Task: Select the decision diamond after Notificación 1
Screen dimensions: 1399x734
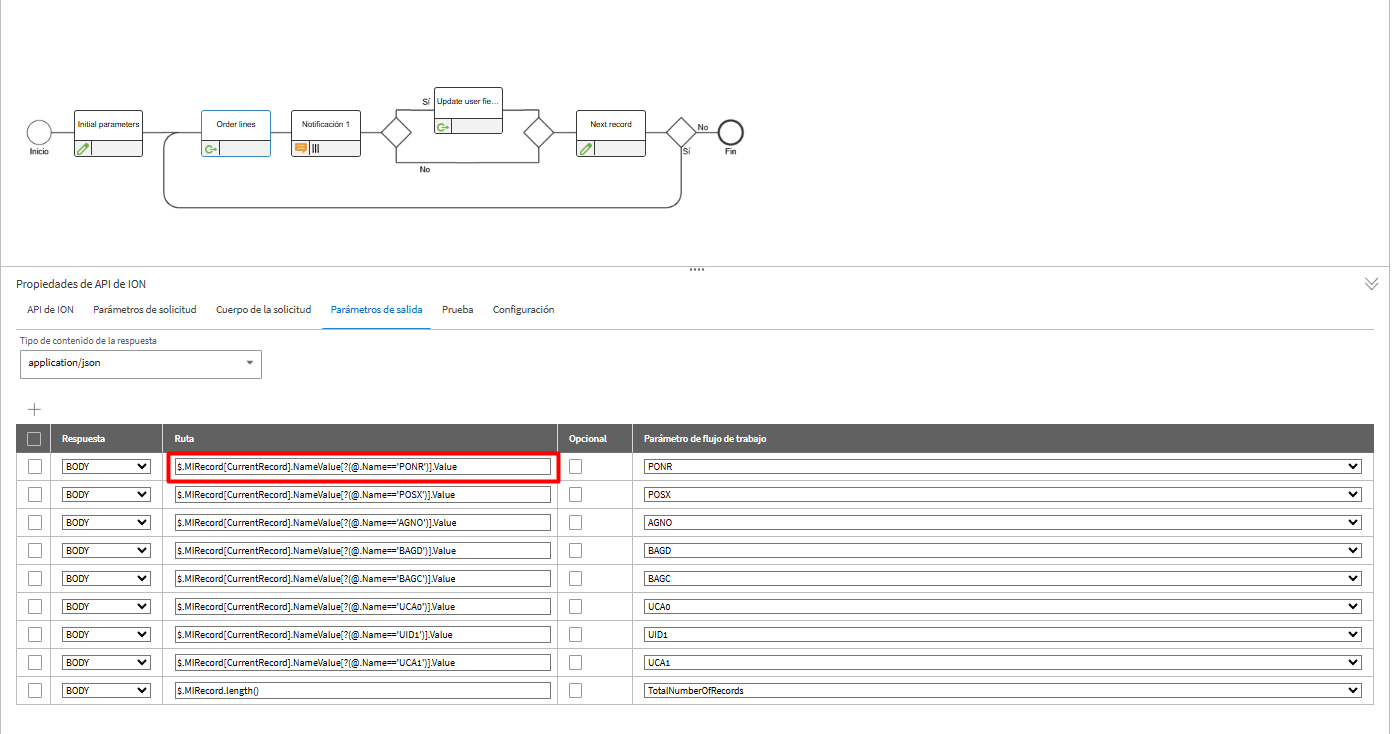Action: point(396,132)
